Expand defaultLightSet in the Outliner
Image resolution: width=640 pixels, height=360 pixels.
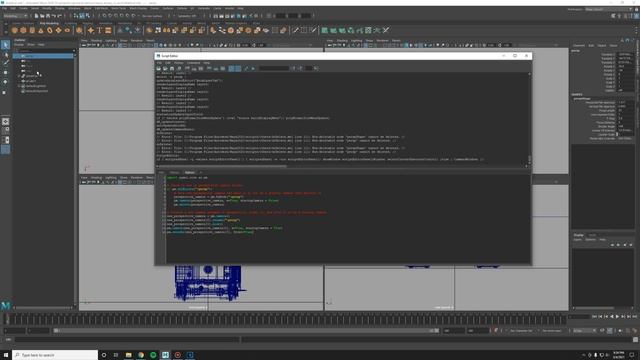click(x=18, y=86)
